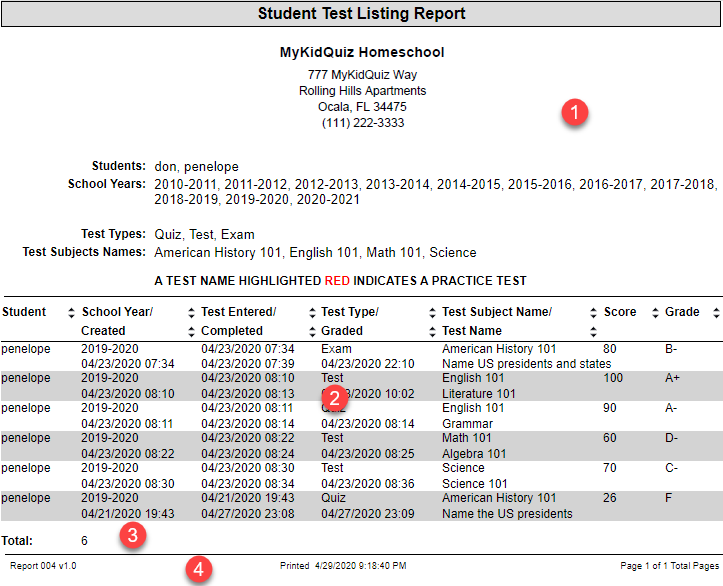Click the Student Test Listing Report title
This screenshot has height=586, width=723.
362,13
